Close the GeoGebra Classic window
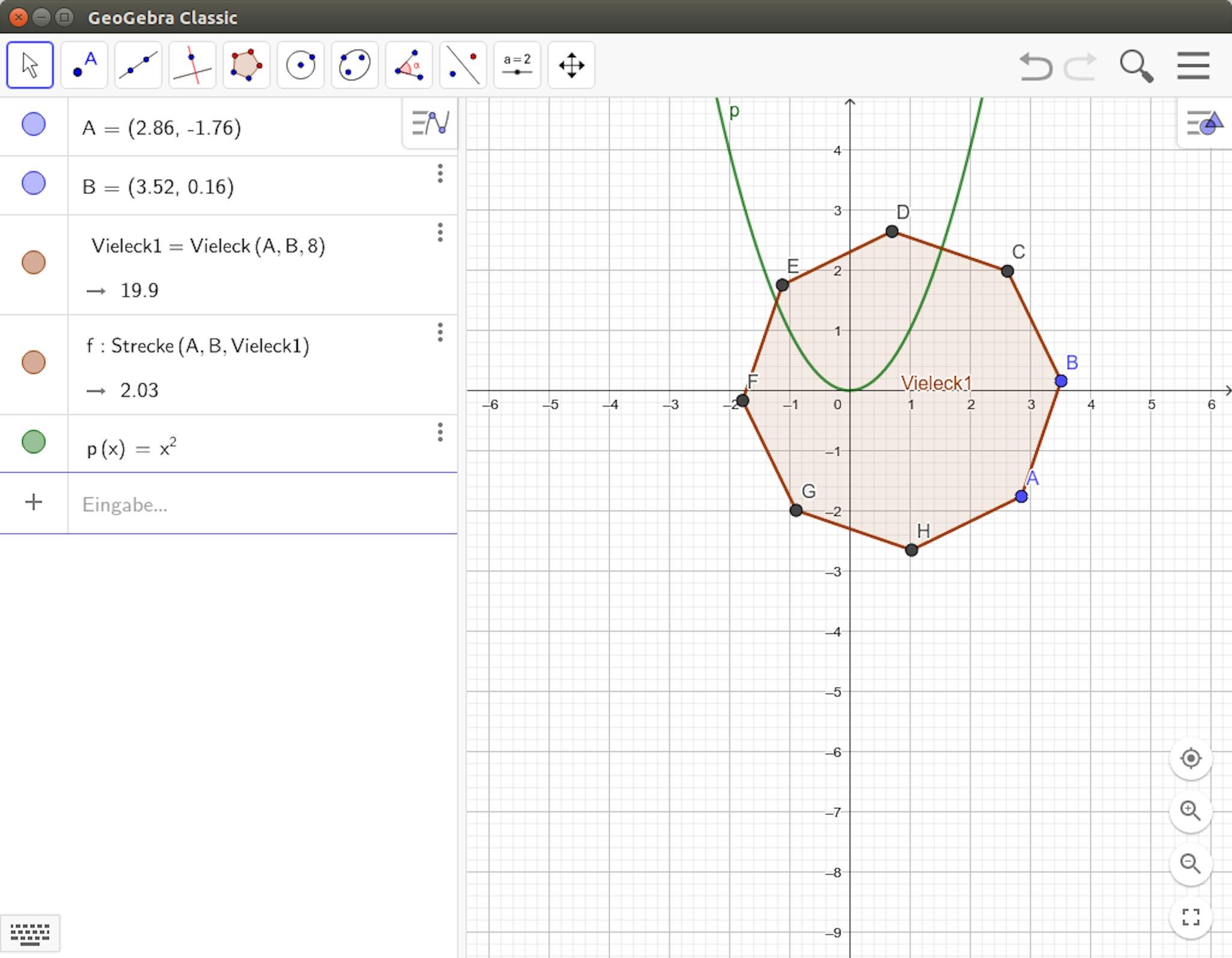The height and width of the screenshot is (958, 1232). pyautogui.click(x=19, y=17)
